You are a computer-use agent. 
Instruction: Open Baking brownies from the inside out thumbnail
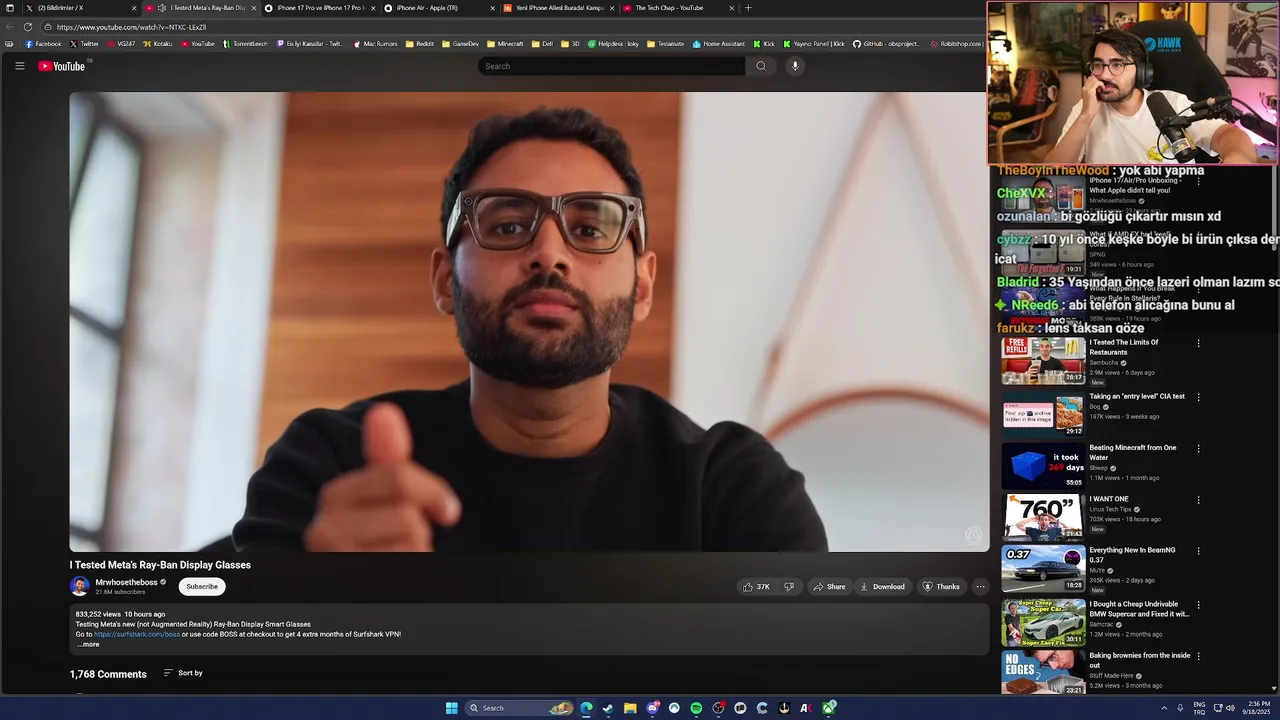click(1043, 672)
